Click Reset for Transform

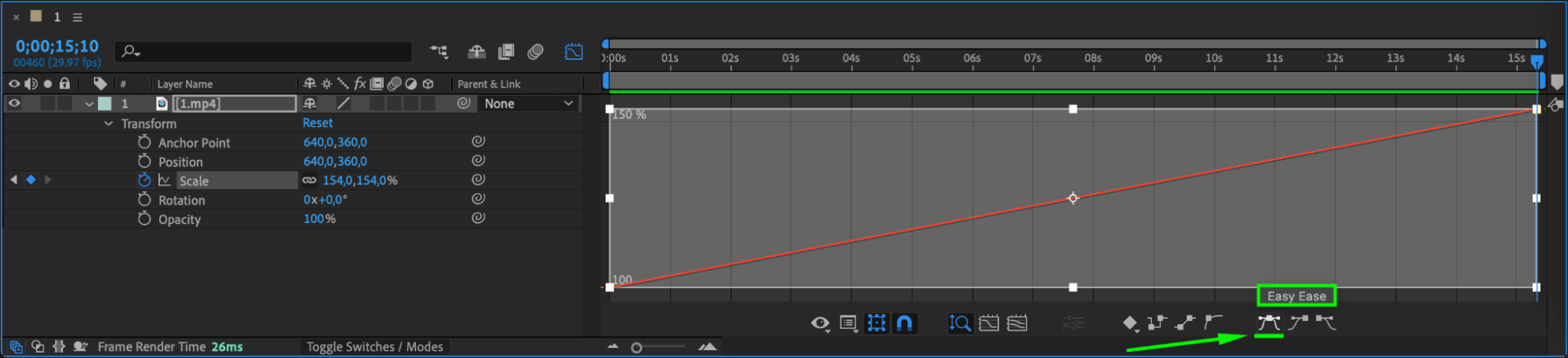318,122
